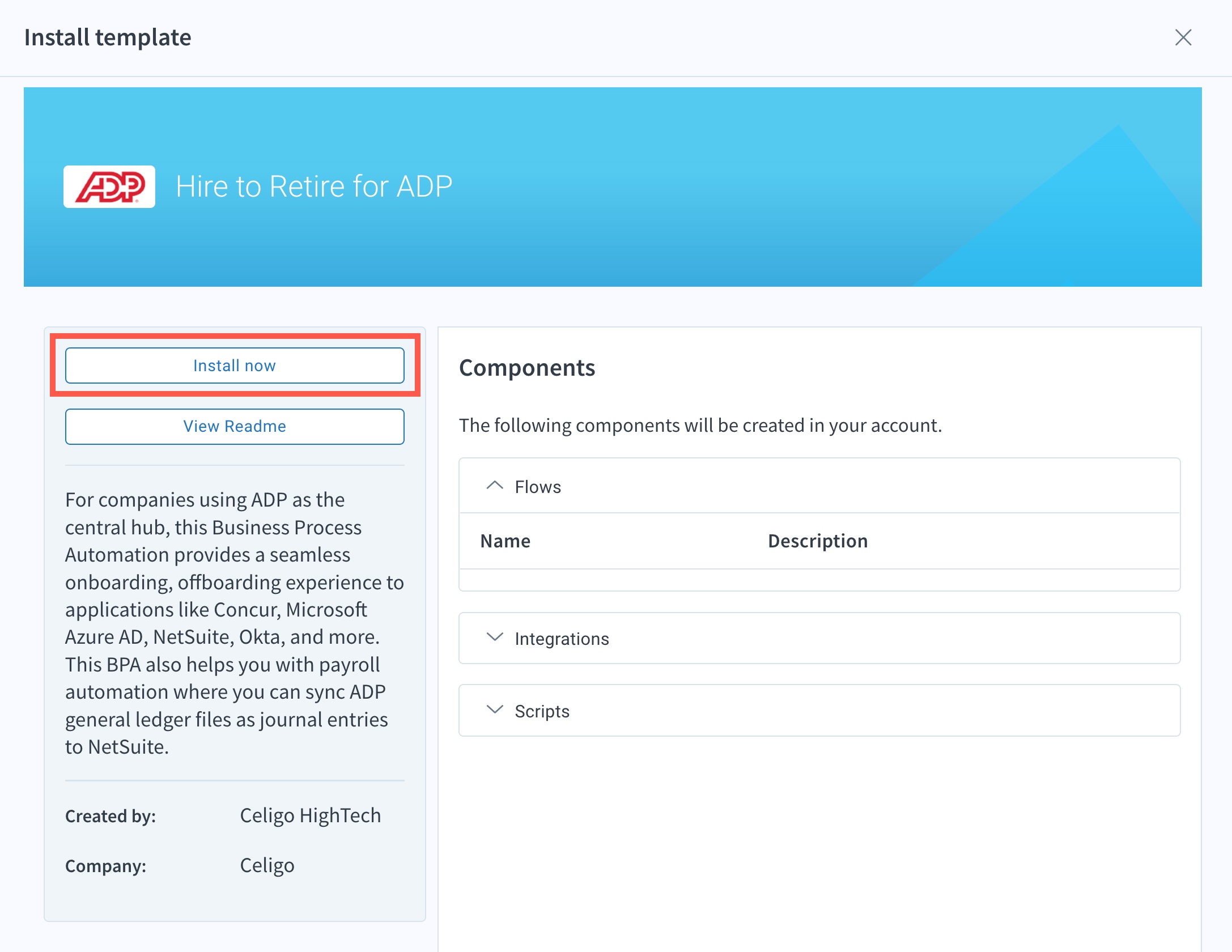Click the 'Hire to Retire for ADP' title

tap(314, 186)
